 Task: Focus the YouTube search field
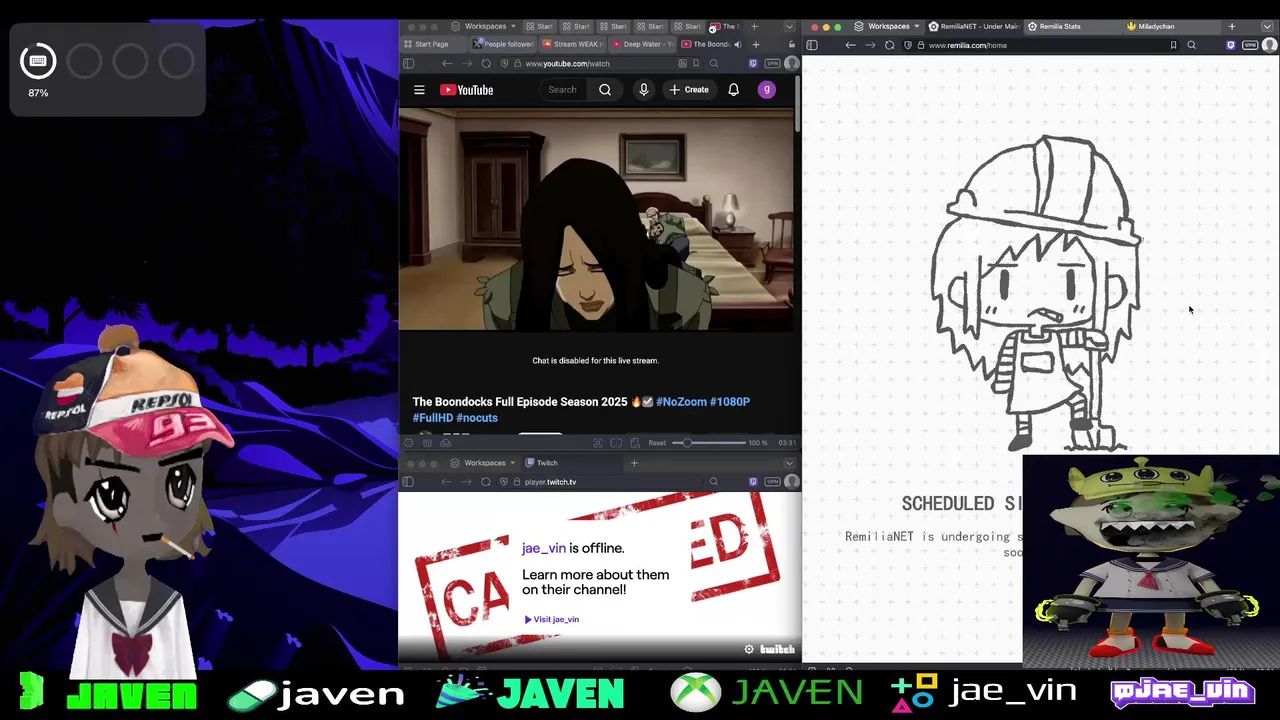click(x=562, y=90)
